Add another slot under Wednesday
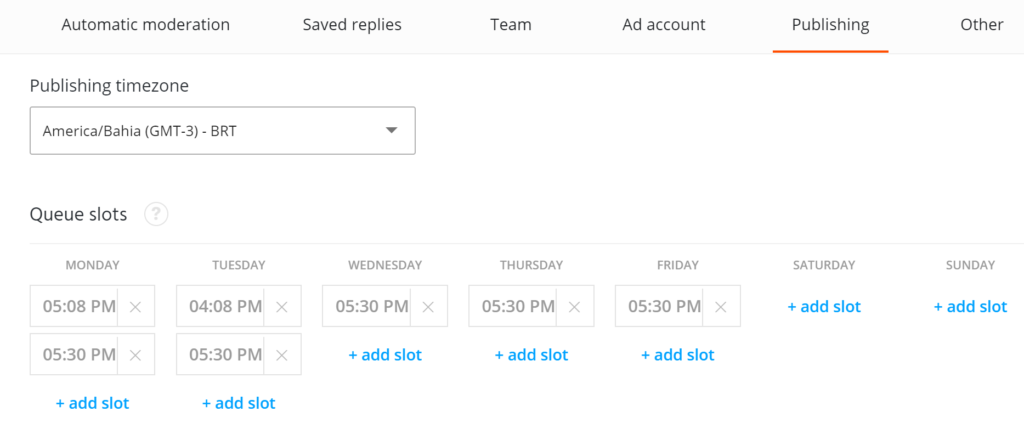Image resolution: width=1024 pixels, height=434 pixels. pos(385,355)
